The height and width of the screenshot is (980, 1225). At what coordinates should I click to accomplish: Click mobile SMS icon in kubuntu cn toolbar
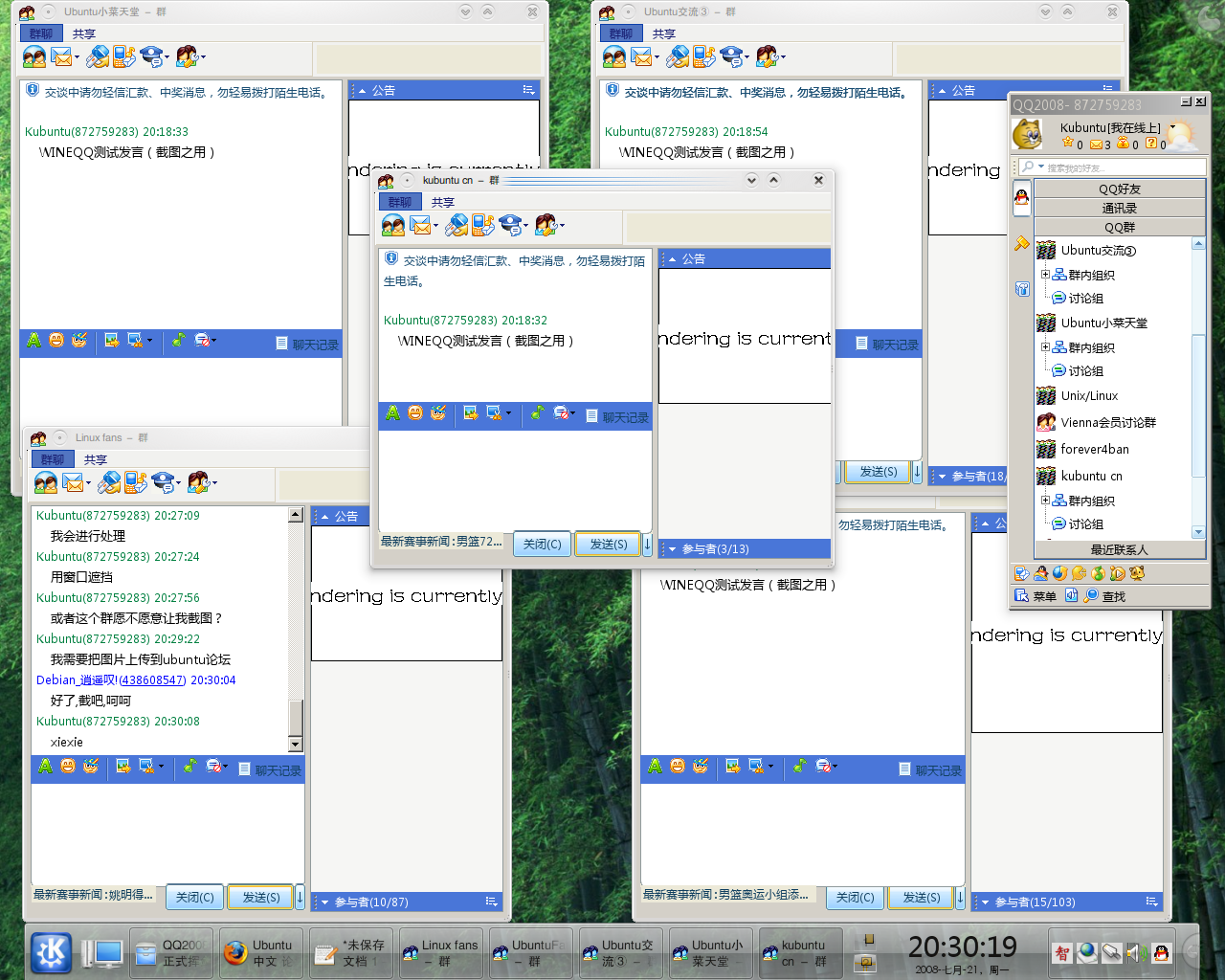(482, 226)
